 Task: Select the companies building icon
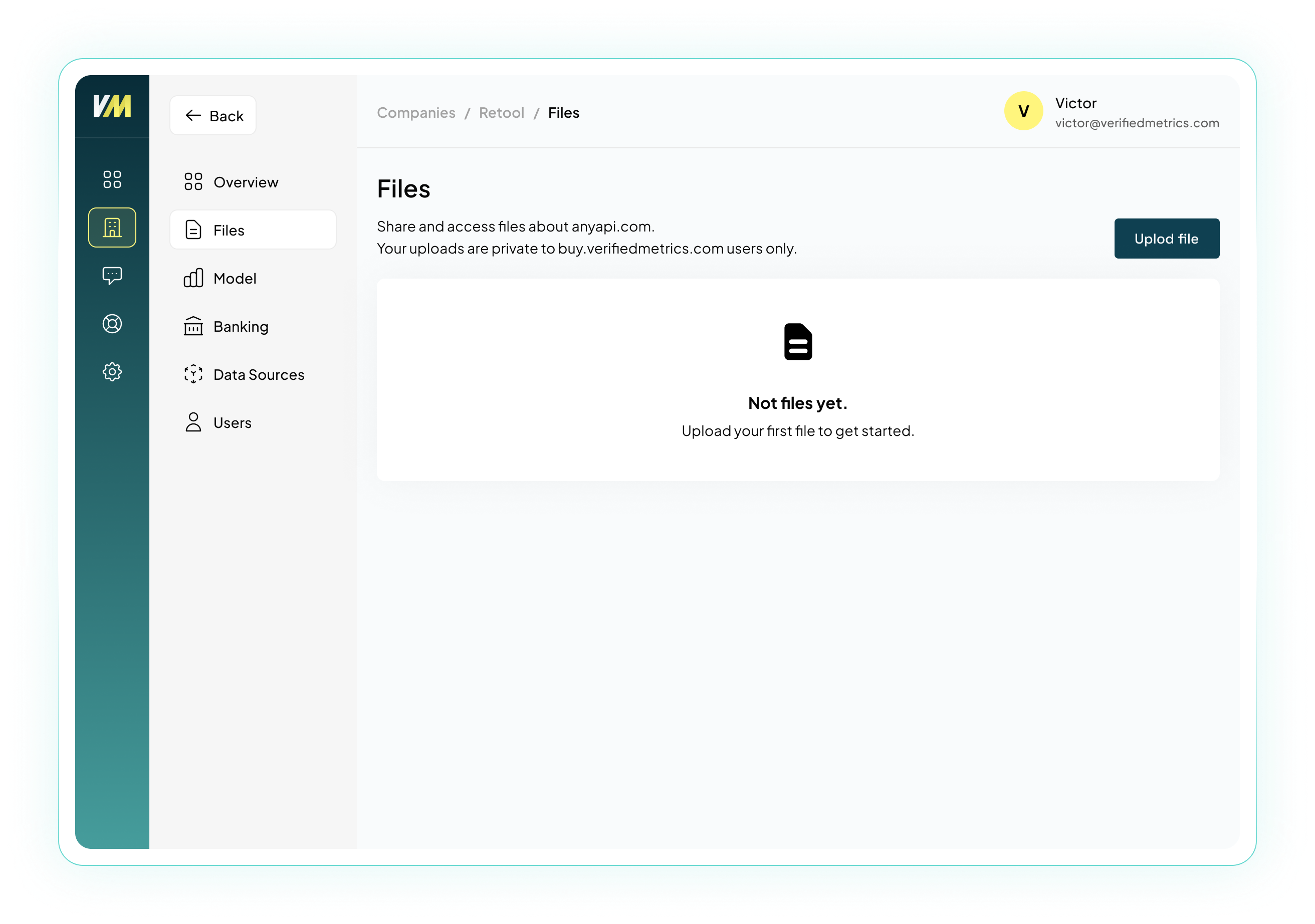[112, 227]
